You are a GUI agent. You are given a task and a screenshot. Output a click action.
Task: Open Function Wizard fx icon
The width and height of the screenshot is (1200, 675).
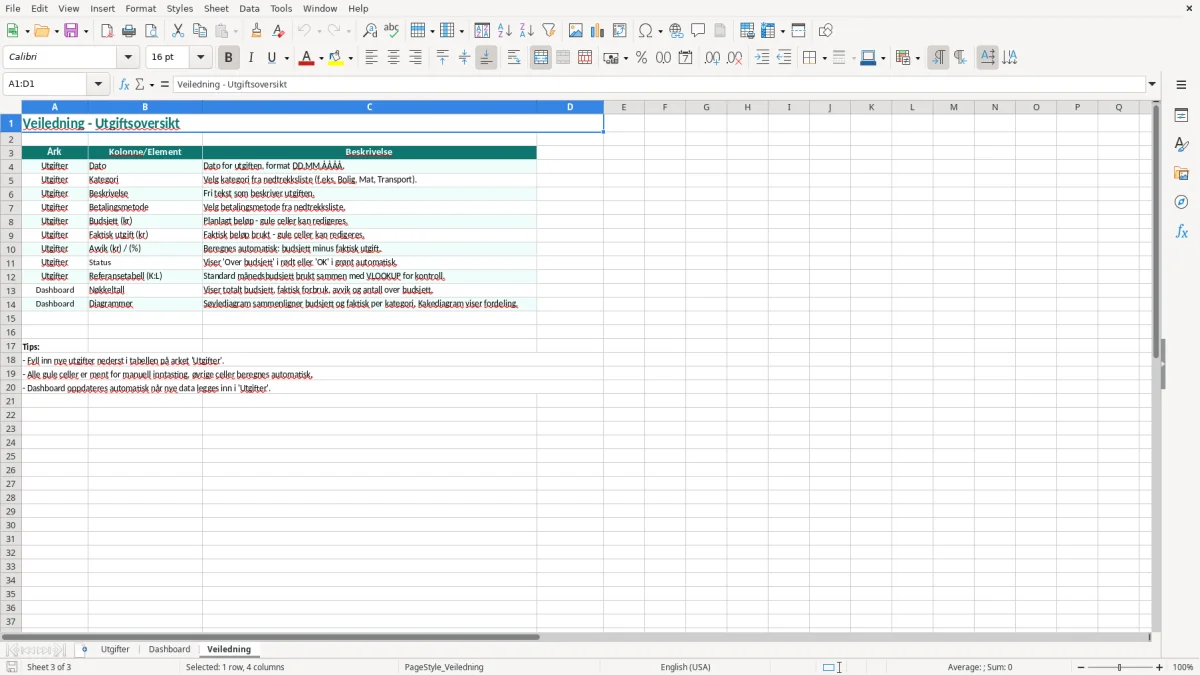point(125,84)
